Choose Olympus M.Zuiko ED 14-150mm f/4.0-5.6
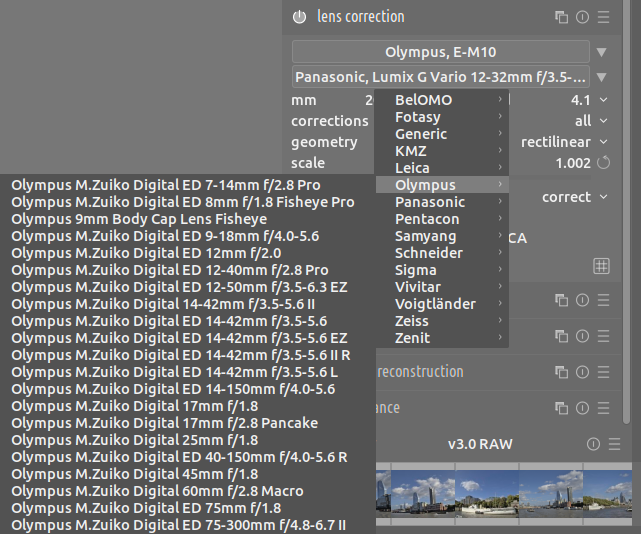This screenshot has height=534, width=641. (x=188, y=389)
